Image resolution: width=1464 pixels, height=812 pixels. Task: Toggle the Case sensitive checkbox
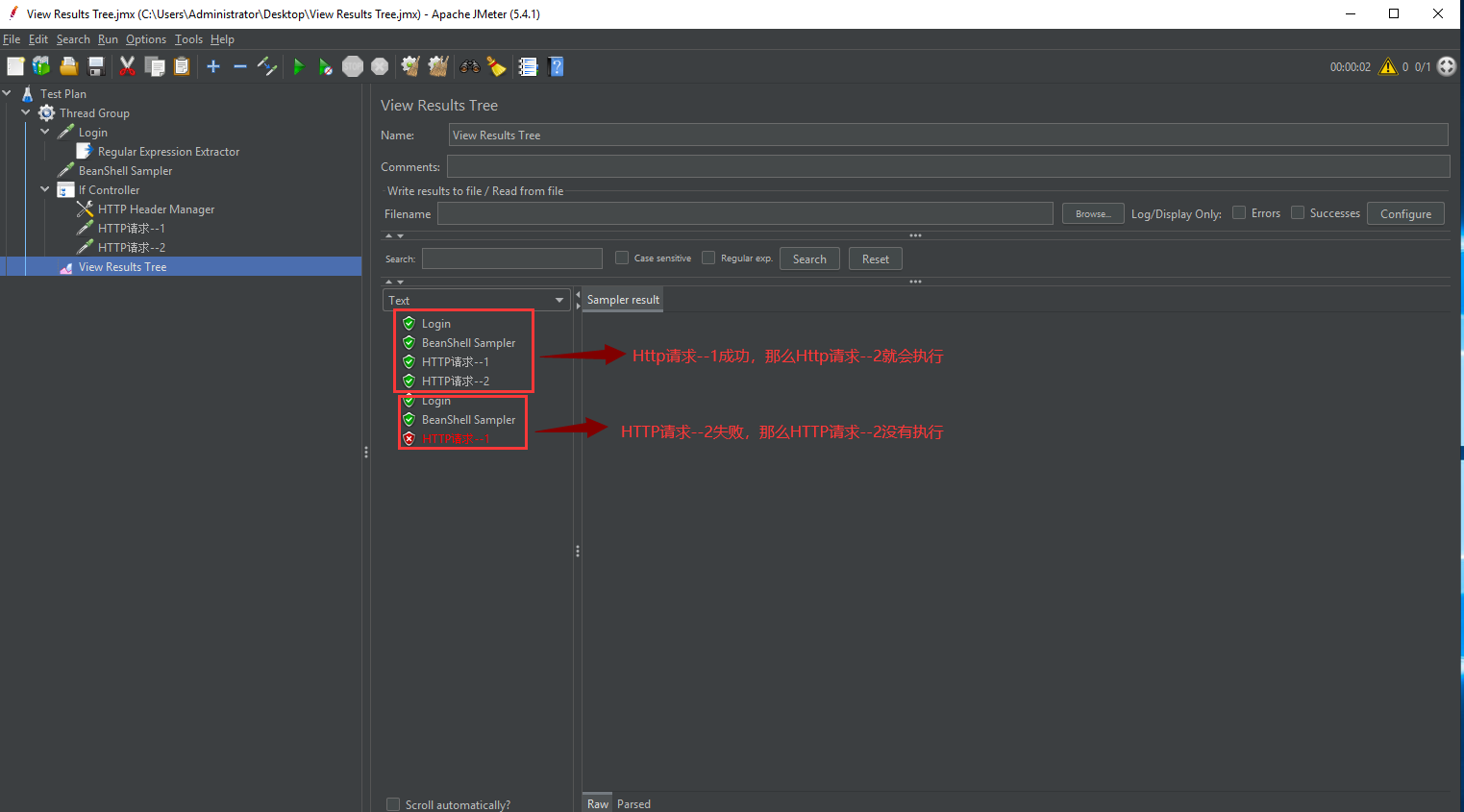coord(622,258)
